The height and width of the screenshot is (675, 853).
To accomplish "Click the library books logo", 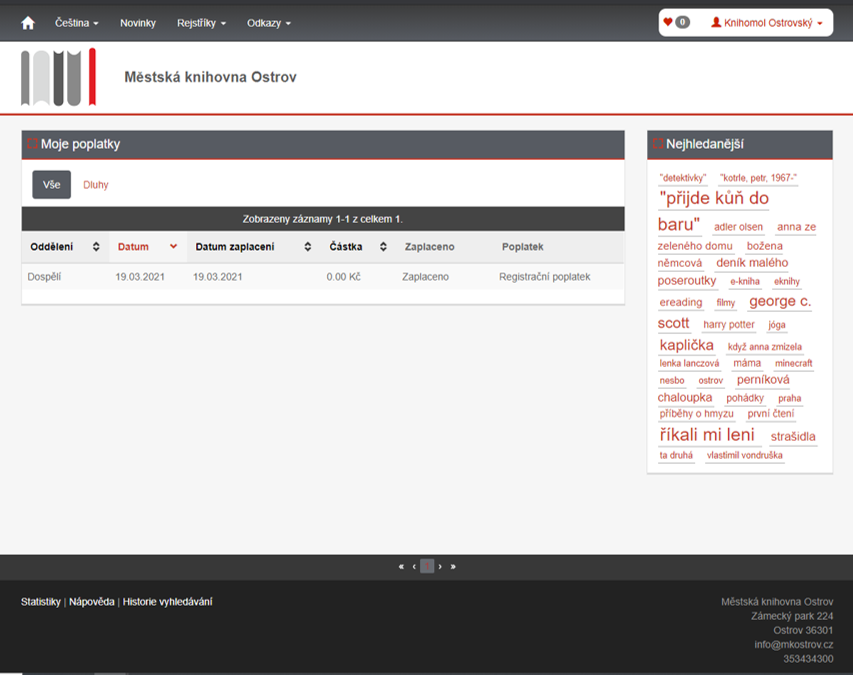I will click(58, 77).
